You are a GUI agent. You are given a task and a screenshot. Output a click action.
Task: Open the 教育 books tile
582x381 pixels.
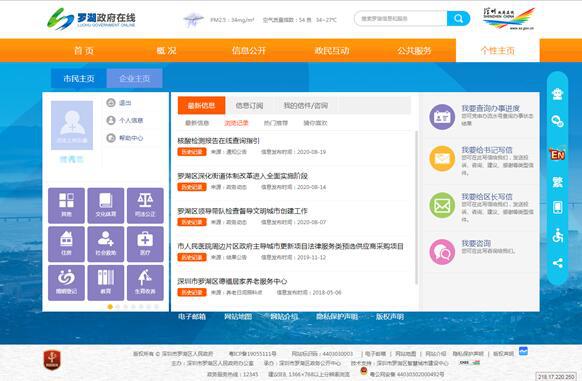[x=106, y=283]
